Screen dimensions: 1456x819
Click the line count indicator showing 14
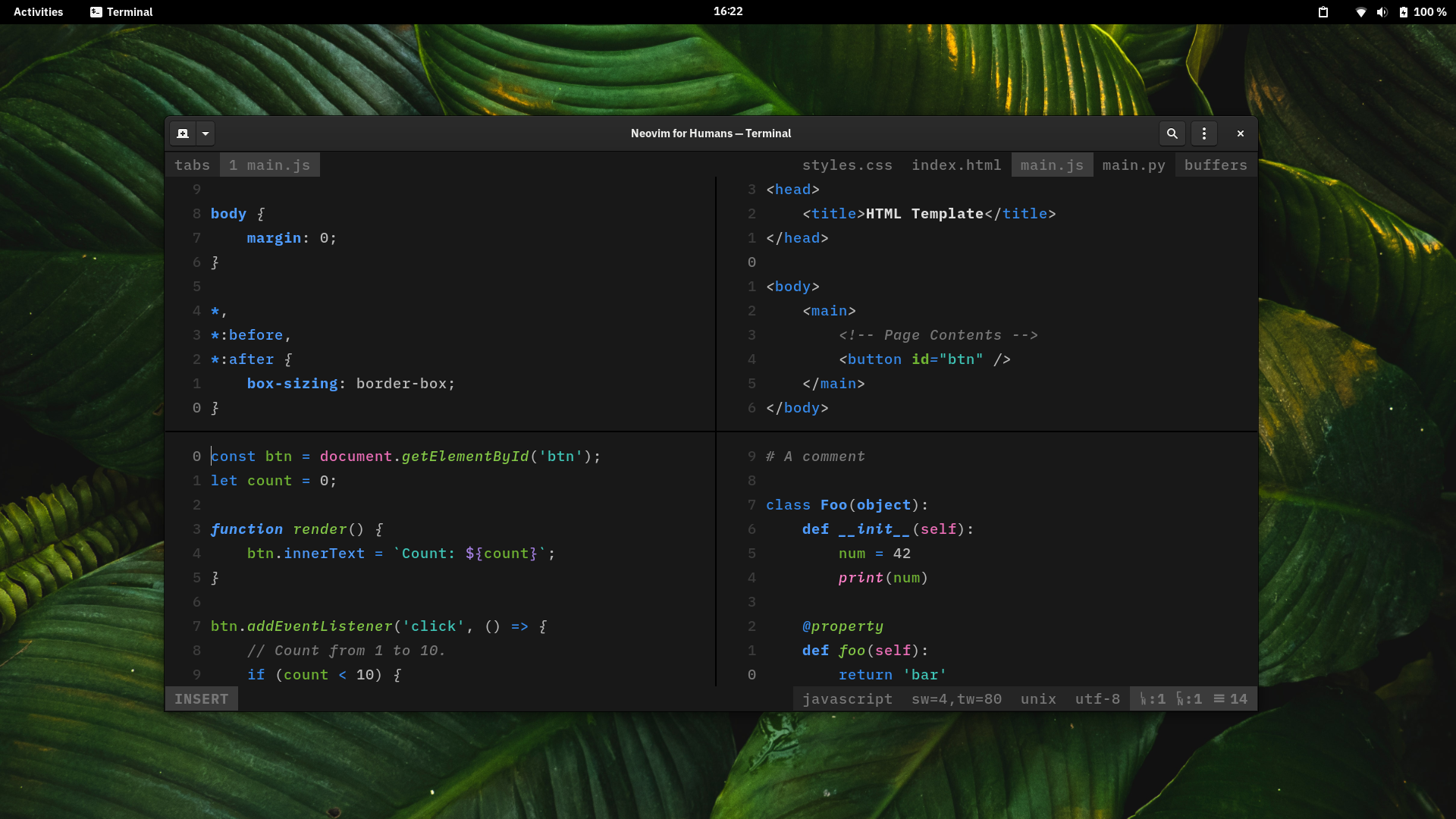click(x=1231, y=699)
